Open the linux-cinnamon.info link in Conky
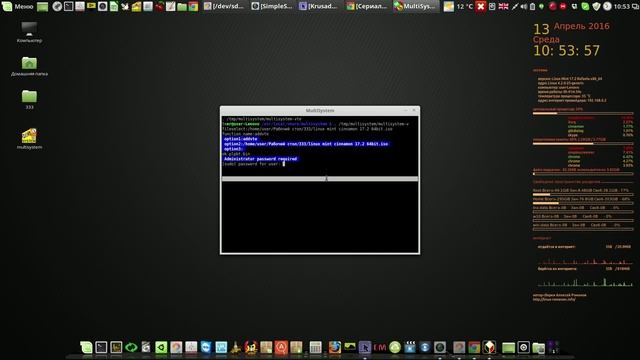640x360 pixels. click(554, 299)
